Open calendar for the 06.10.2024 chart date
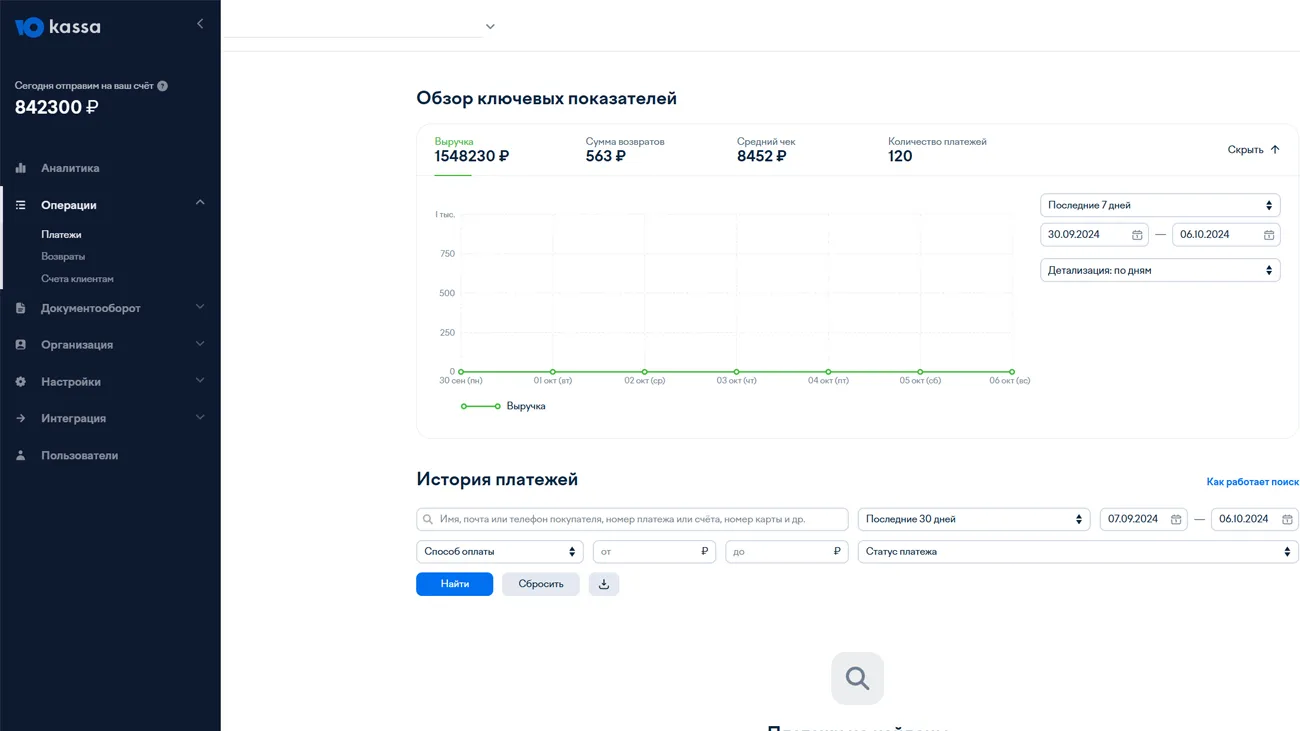Viewport: 1300px width, 731px height. coord(1269,235)
